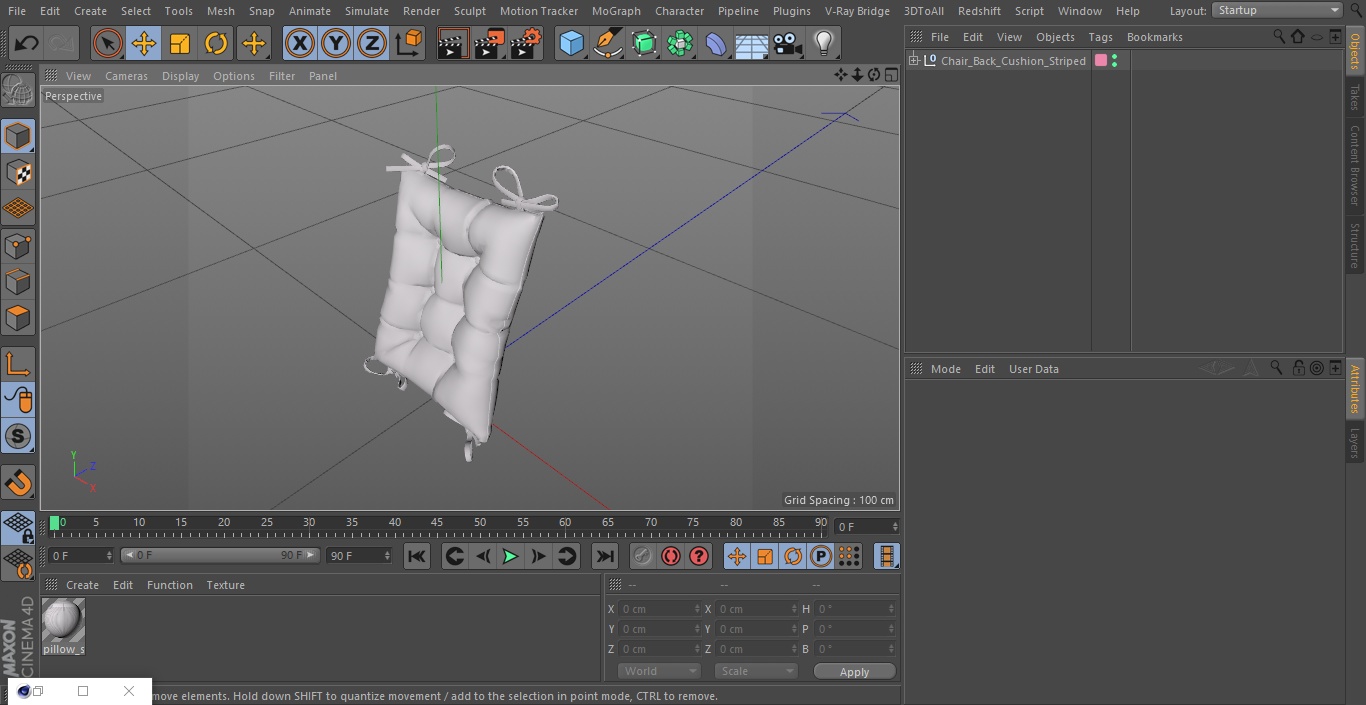1366x705 pixels.
Task: Open material manager Texture menu
Action: [x=225, y=585]
